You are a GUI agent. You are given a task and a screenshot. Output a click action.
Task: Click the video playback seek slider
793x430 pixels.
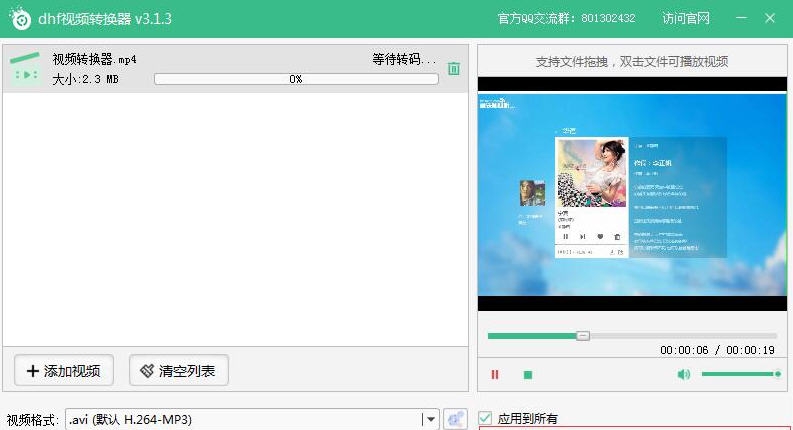632,335
